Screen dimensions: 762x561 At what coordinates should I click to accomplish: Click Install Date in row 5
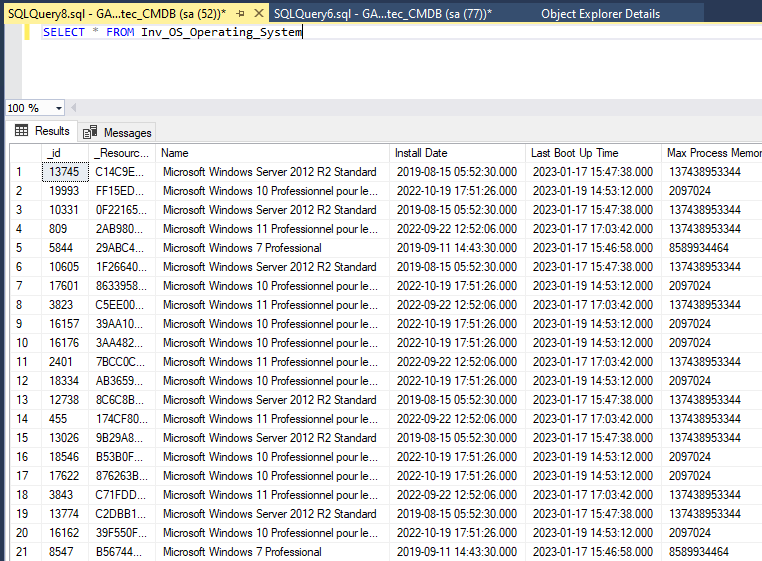coord(457,248)
